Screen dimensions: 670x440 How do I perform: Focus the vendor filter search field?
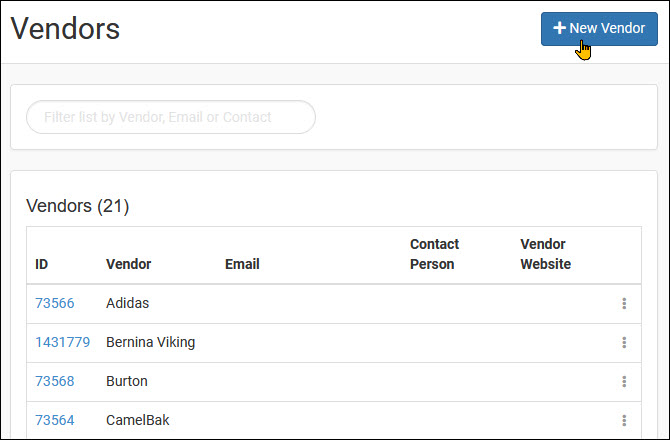coord(171,117)
